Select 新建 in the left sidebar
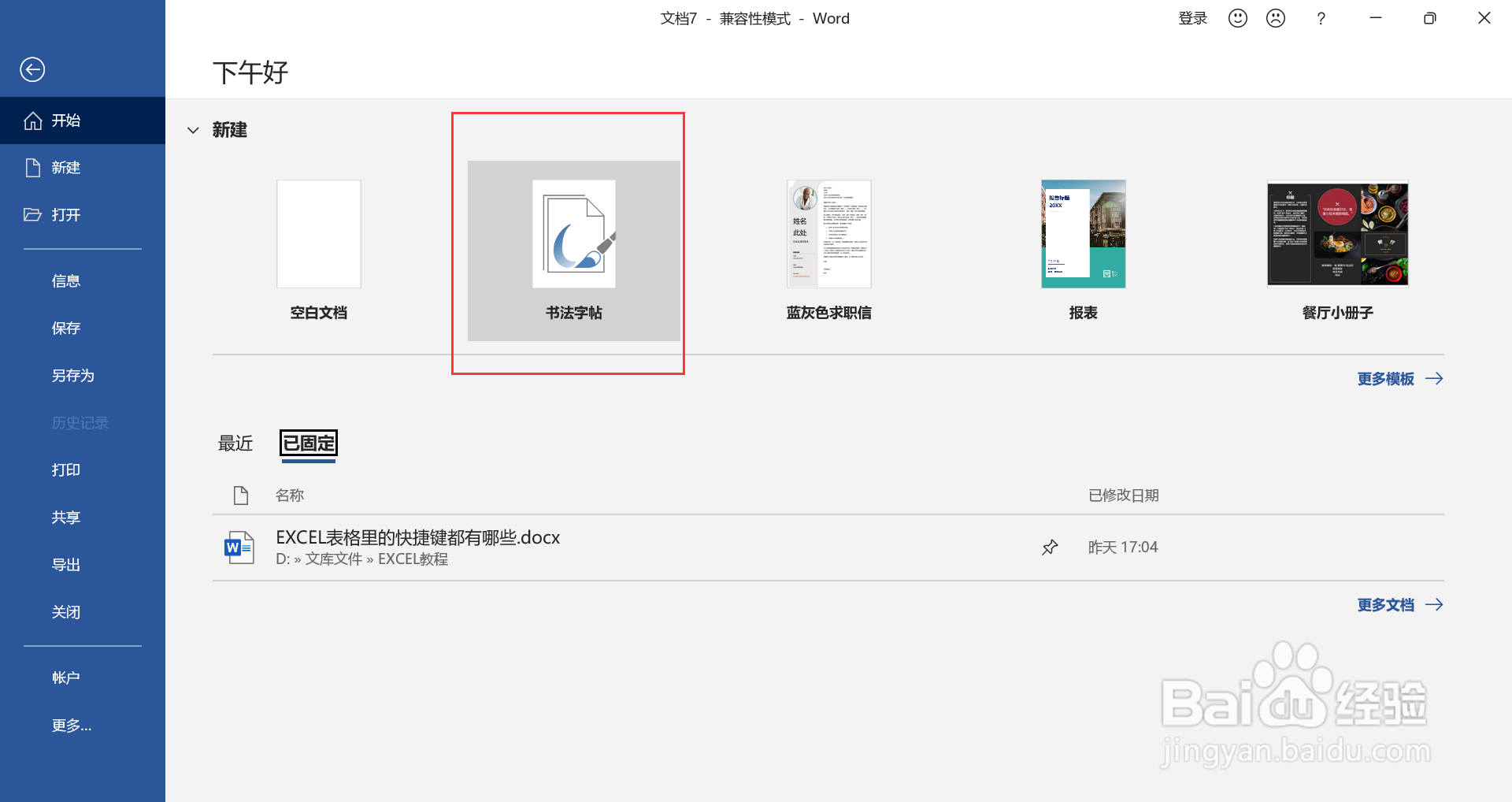1512x802 pixels. click(x=83, y=168)
